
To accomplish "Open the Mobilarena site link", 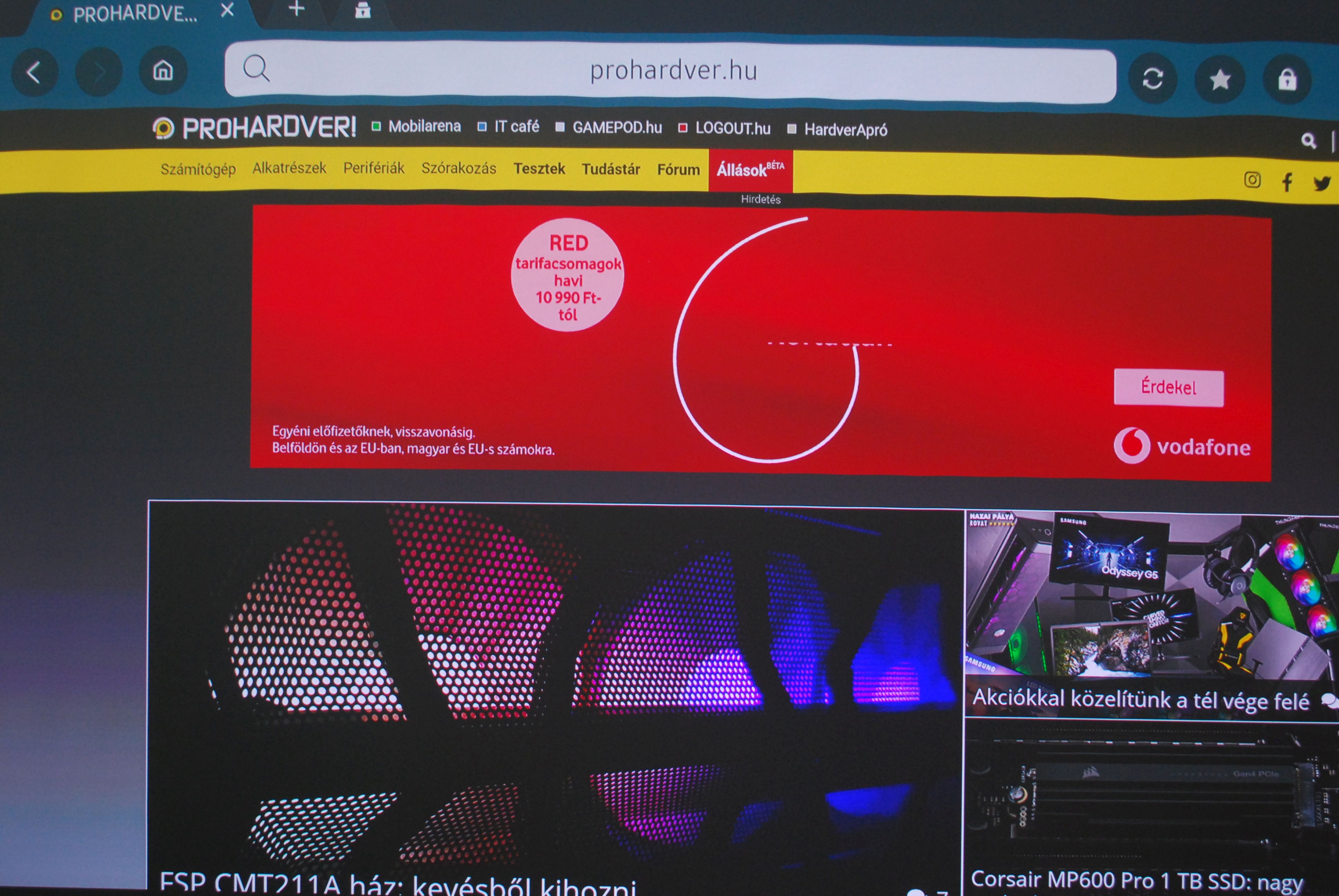I will pos(416,126).
